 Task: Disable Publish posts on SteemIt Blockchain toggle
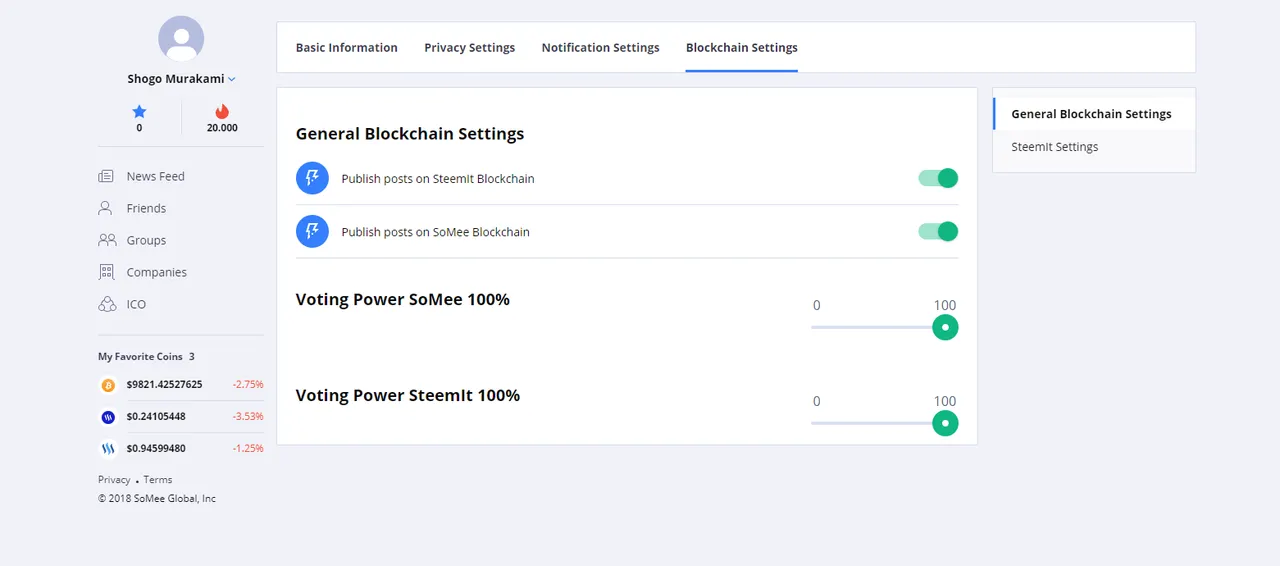pos(938,178)
